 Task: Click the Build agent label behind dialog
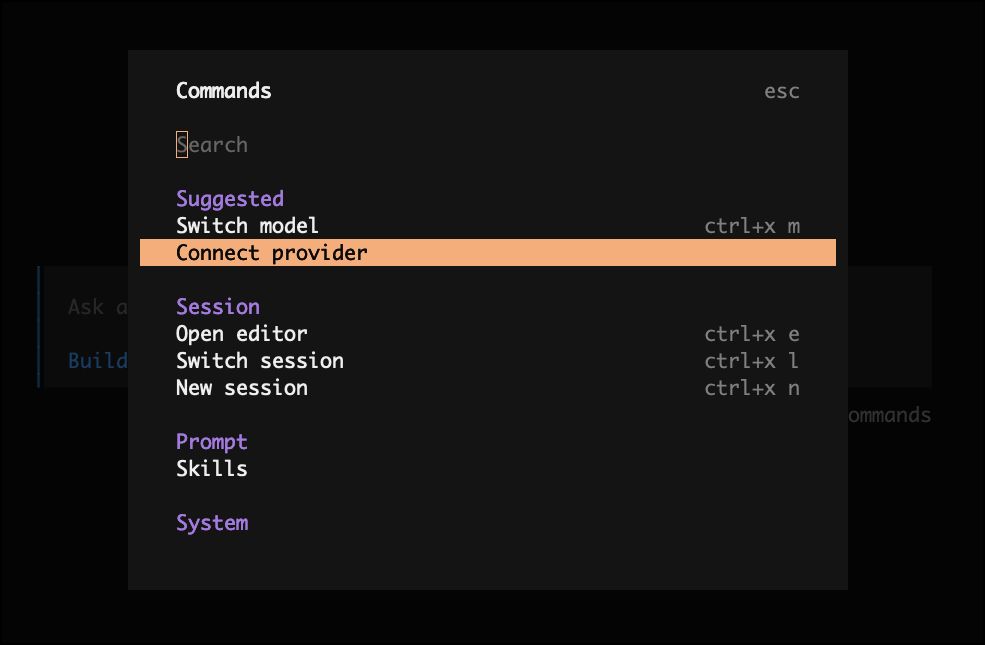(x=97, y=361)
